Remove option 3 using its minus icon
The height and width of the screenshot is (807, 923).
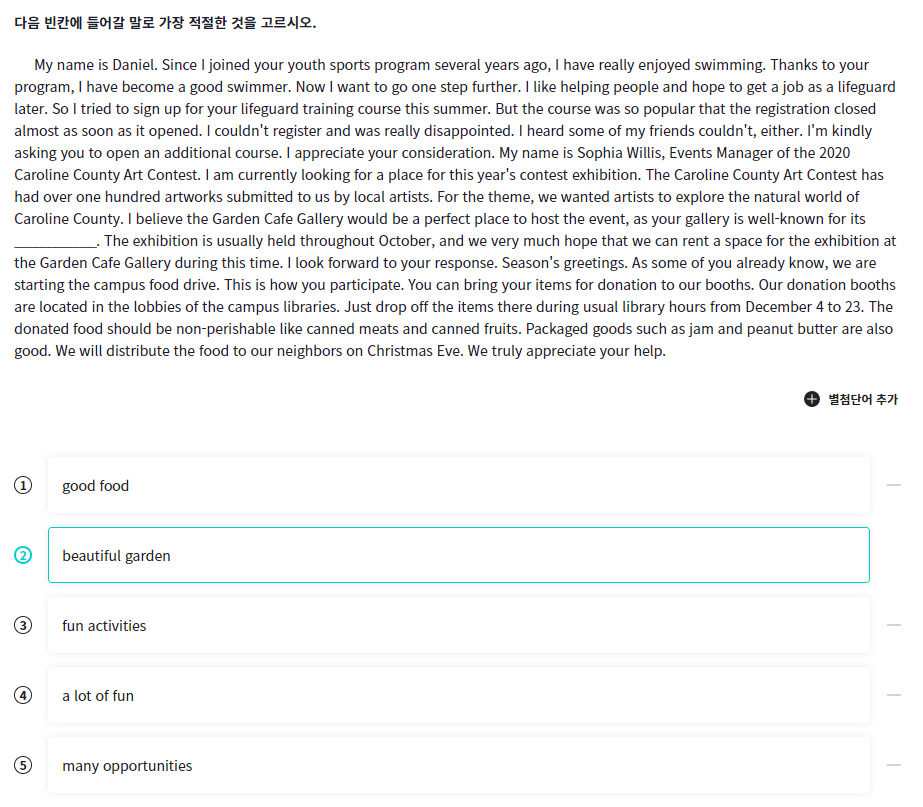[x=894, y=625]
